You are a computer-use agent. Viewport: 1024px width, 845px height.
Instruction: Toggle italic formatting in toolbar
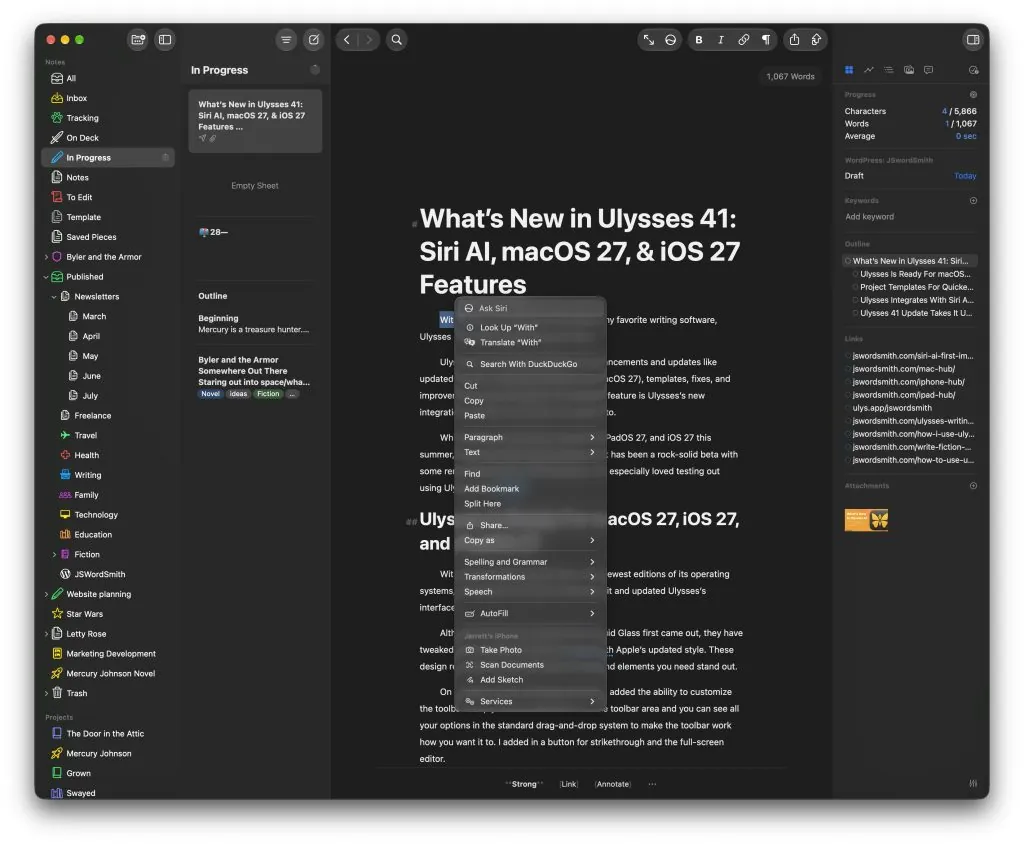tap(721, 40)
